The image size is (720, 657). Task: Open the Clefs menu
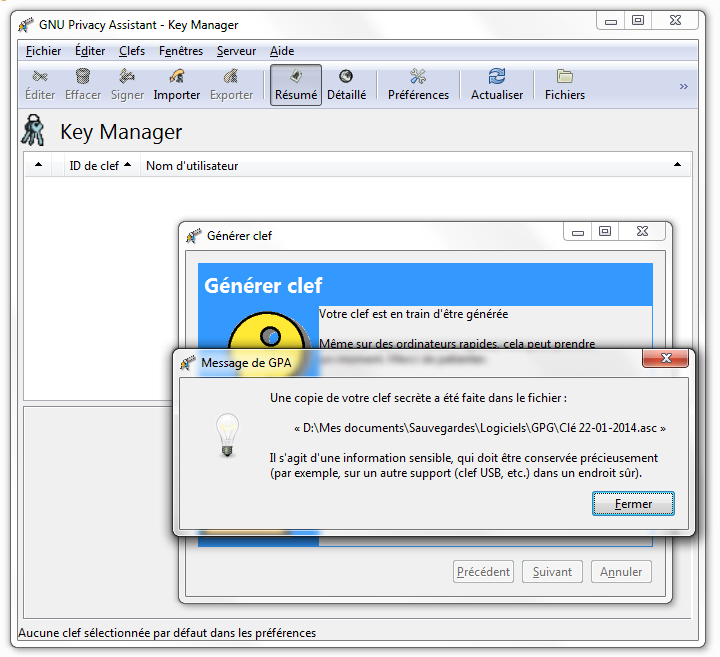click(132, 51)
